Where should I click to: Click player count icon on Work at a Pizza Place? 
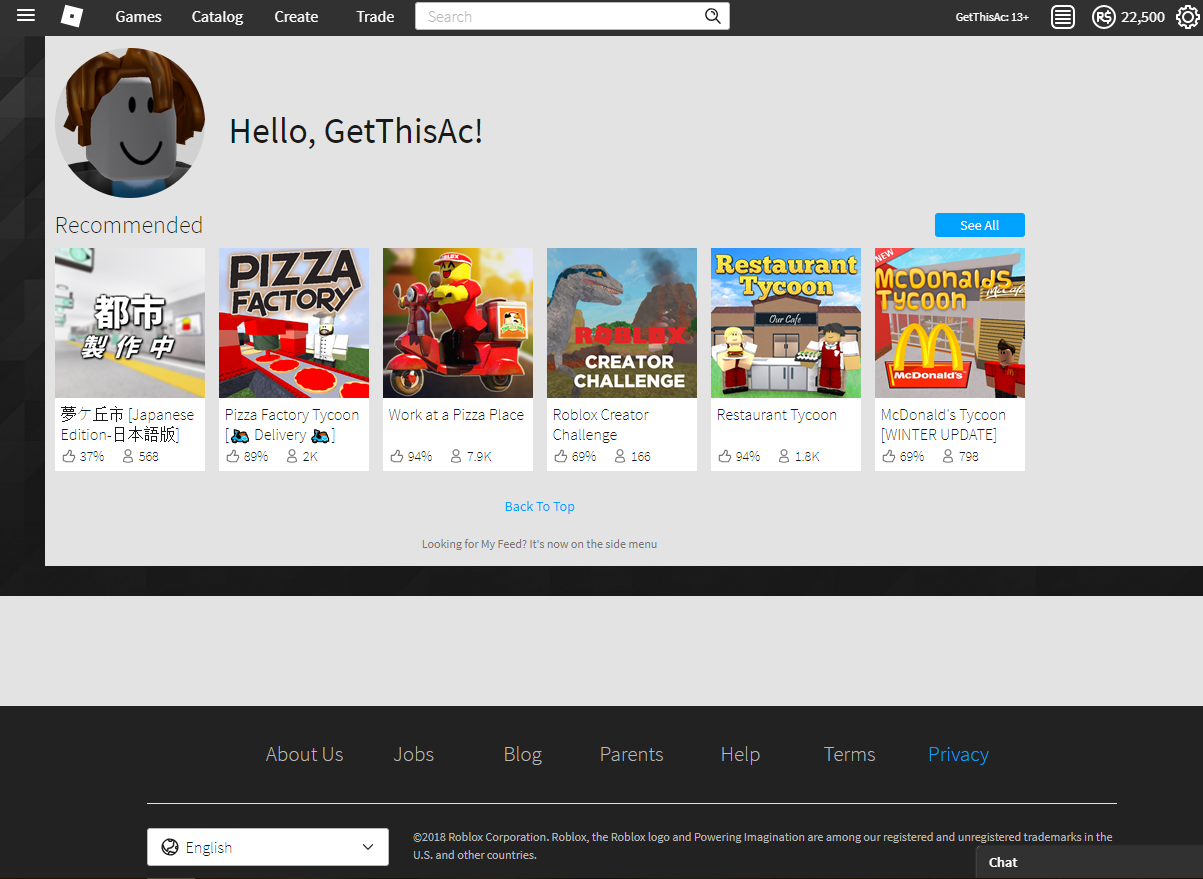click(456, 456)
